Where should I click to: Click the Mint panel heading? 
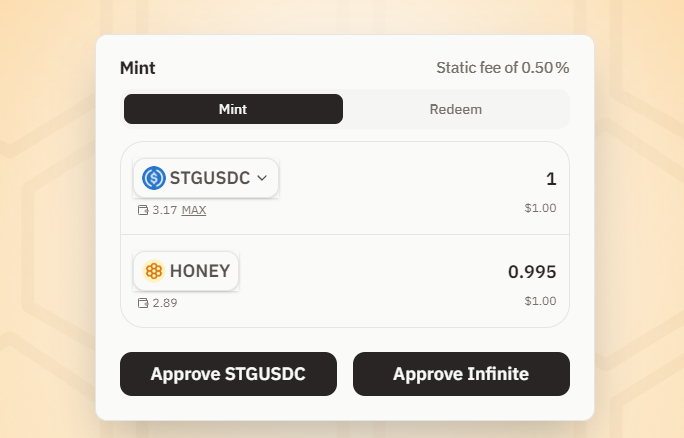point(138,68)
